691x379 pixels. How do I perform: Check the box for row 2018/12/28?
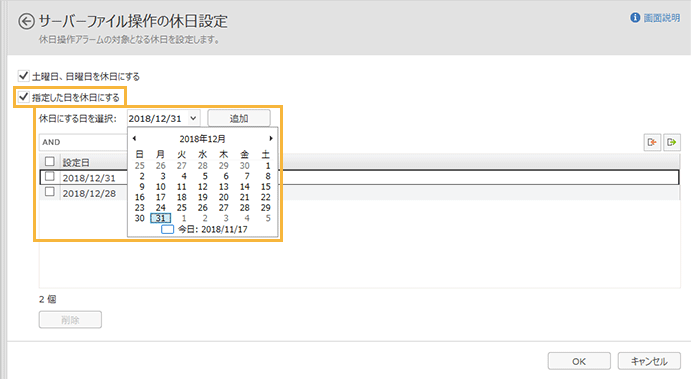pos(50,192)
